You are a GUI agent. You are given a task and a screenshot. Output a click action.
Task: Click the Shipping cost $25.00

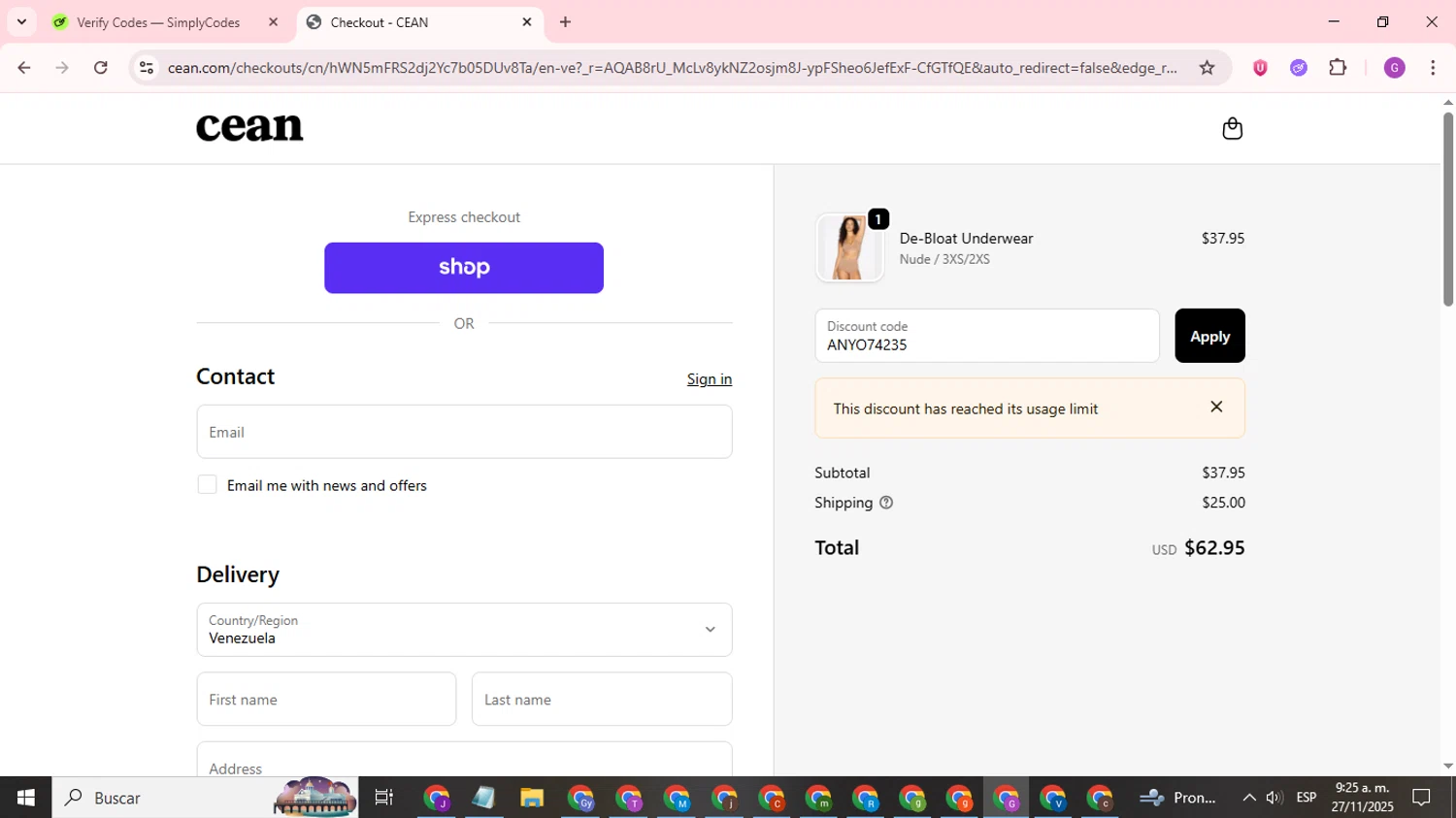tap(1223, 503)
